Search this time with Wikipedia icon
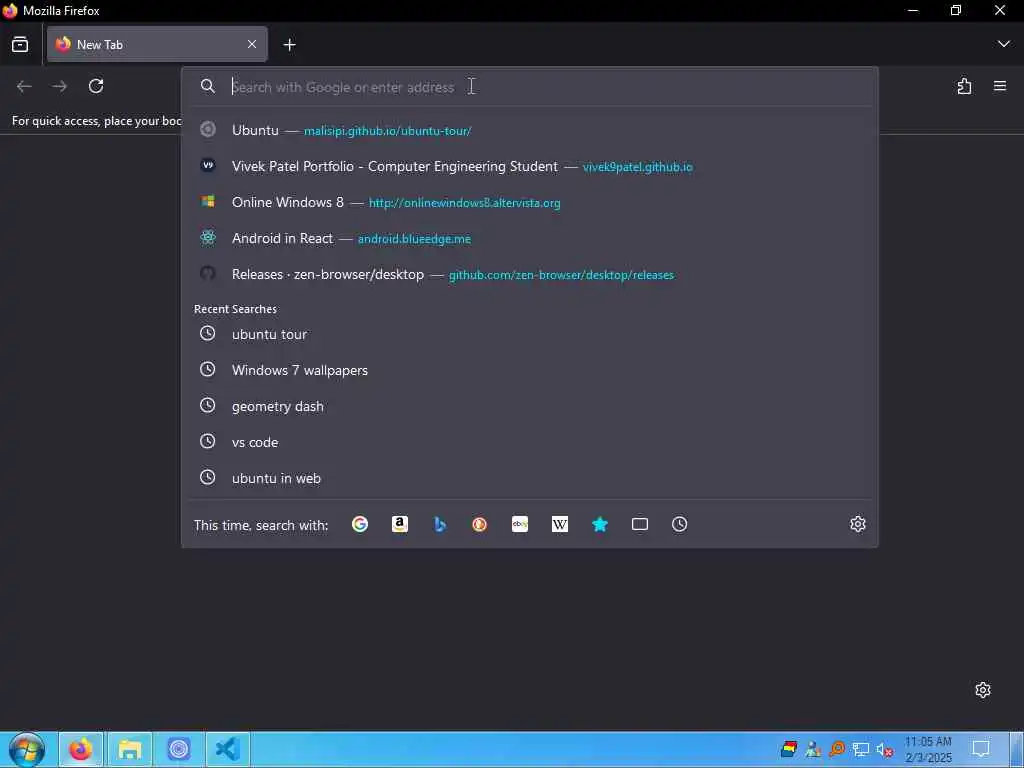This screenshot has width=1024, height=768. (560, 524)
